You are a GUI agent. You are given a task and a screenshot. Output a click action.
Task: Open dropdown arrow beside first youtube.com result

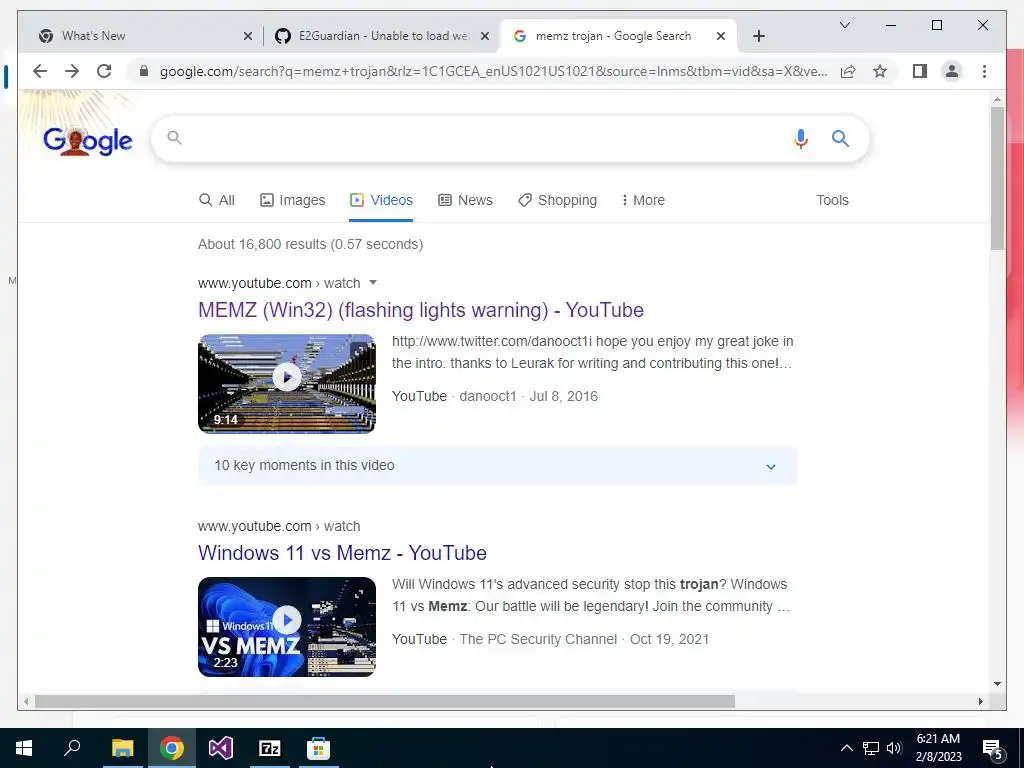373,283
